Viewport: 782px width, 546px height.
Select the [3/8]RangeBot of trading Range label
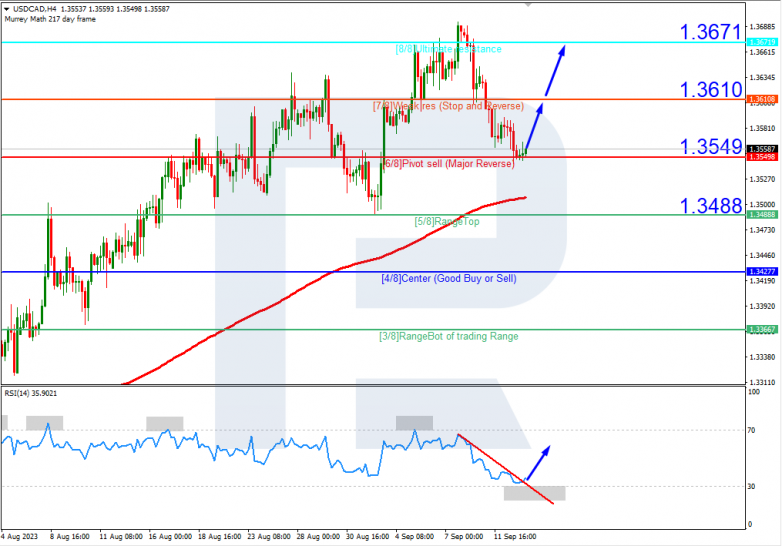point(449,336)
